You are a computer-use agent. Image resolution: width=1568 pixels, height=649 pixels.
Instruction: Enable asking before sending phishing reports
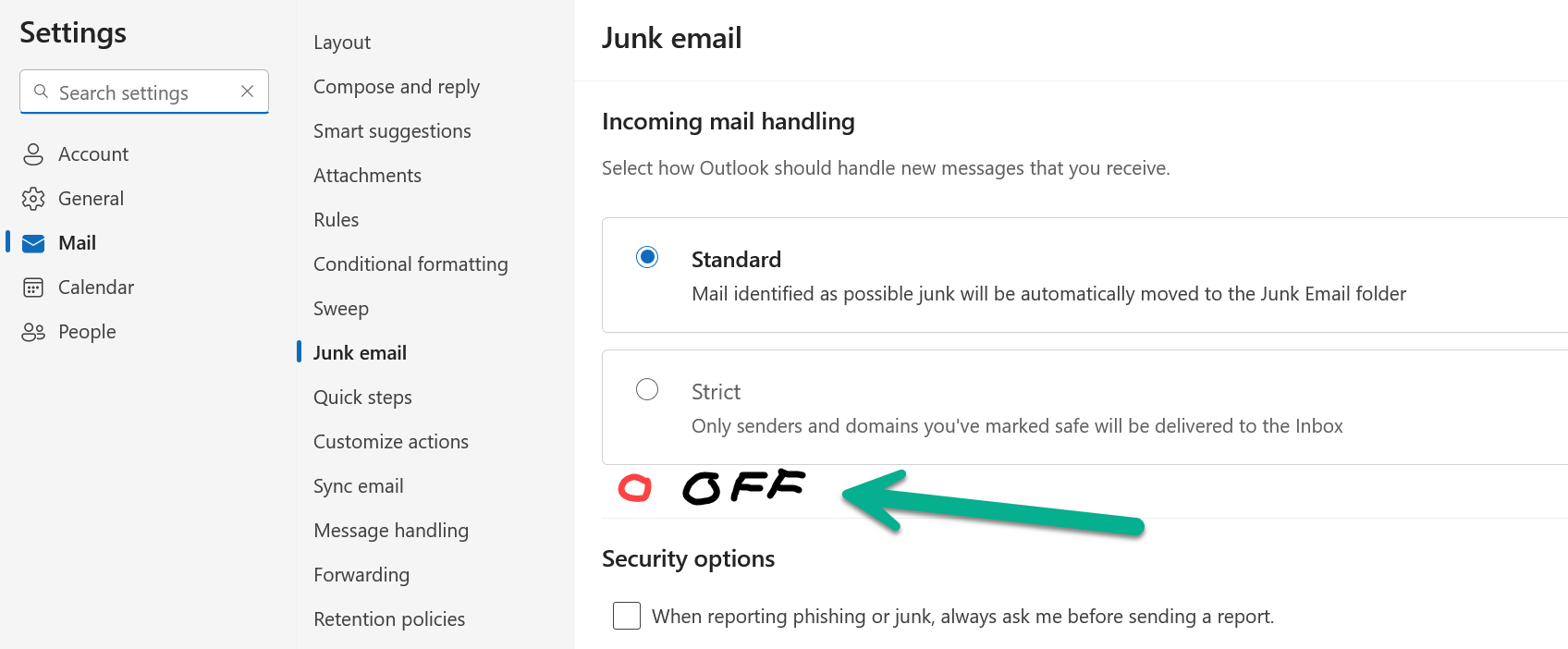627,616
